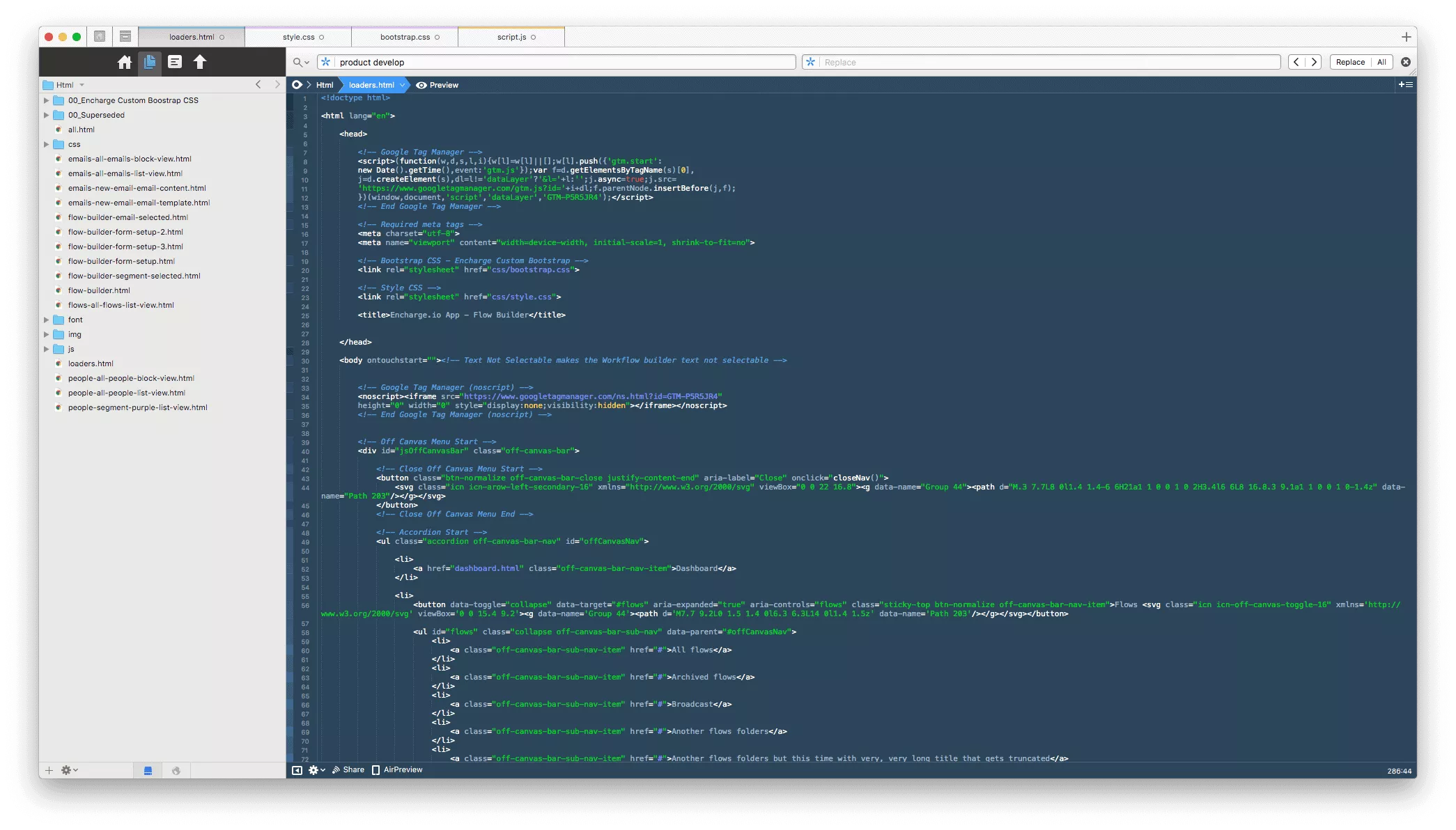This screenshot has width=1456, height=830.
Task: Click Html in the path bar
Action: click(x=325, y=85)
